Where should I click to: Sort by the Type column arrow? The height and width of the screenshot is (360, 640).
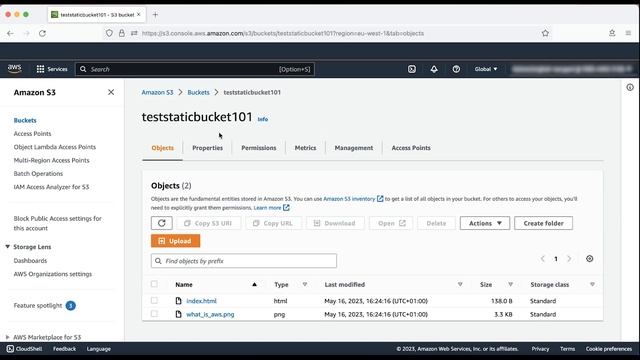[x=304, y=284]
